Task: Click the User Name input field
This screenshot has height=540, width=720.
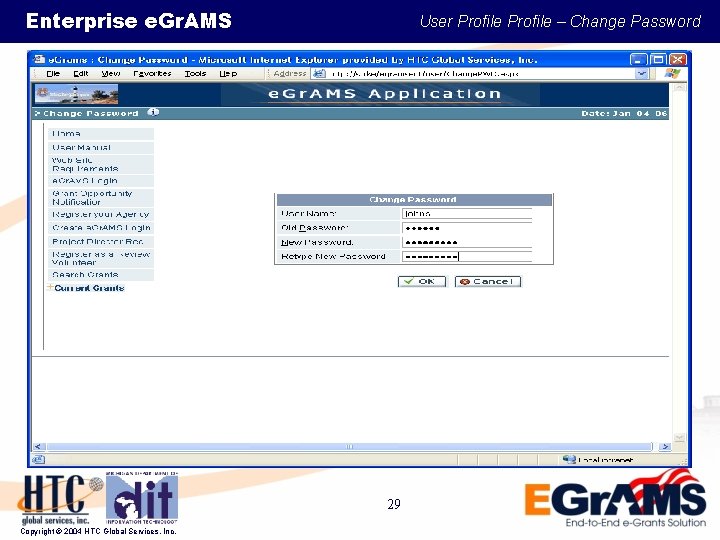Action: click(467, 214)
